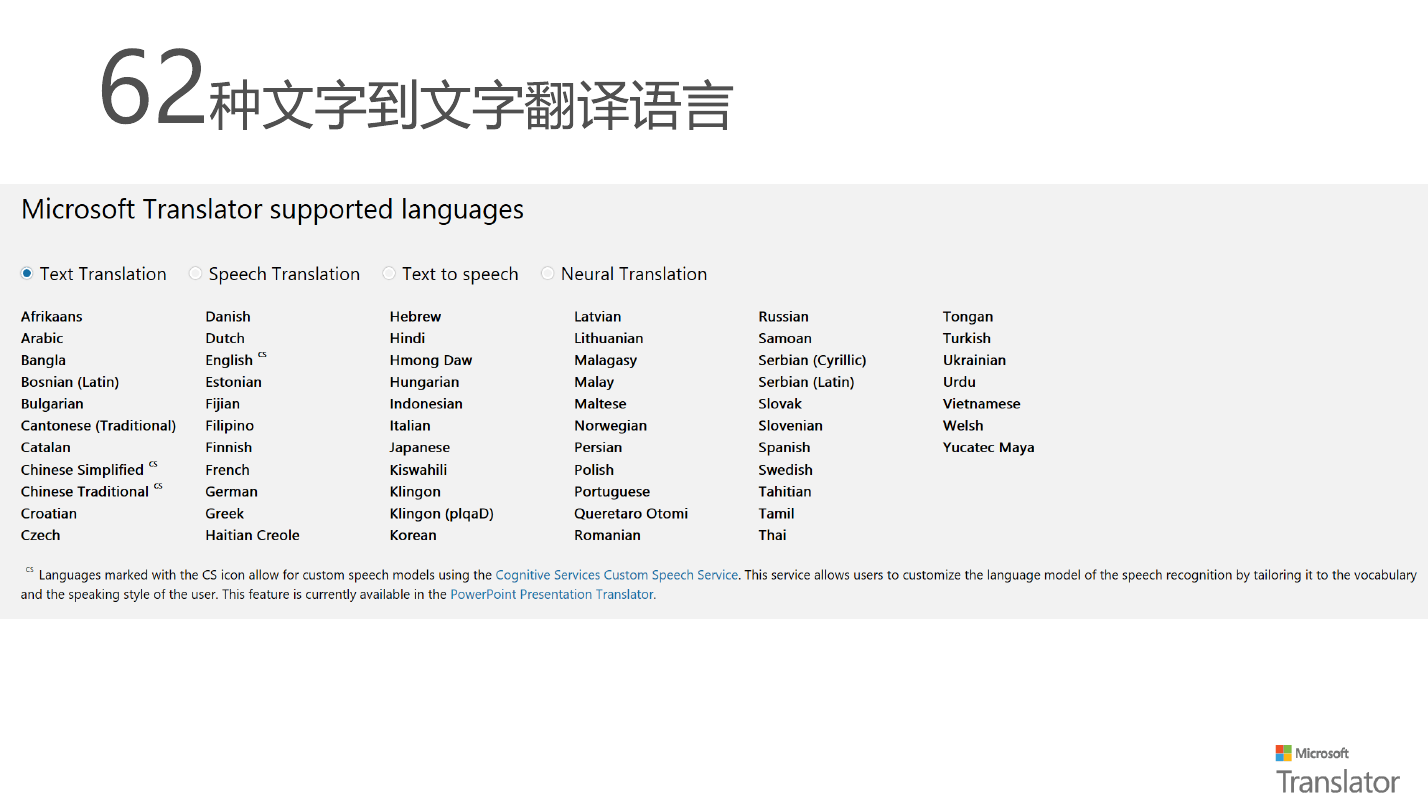Click the Swedish entry
The image size is (1428, 804).
[786, 470]
